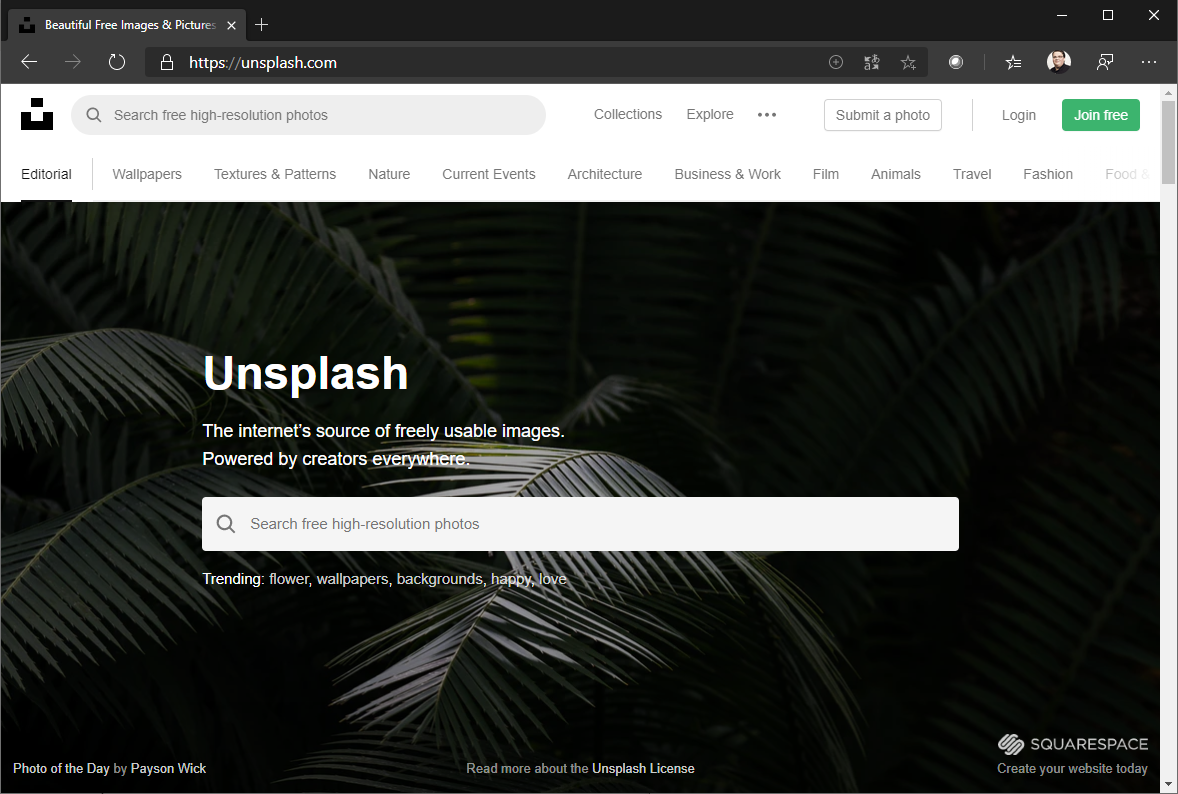Viewport: 1178px width, 794px height.
Task: Click the page vertical scrollbar thumb
Action: (1168, 139)
